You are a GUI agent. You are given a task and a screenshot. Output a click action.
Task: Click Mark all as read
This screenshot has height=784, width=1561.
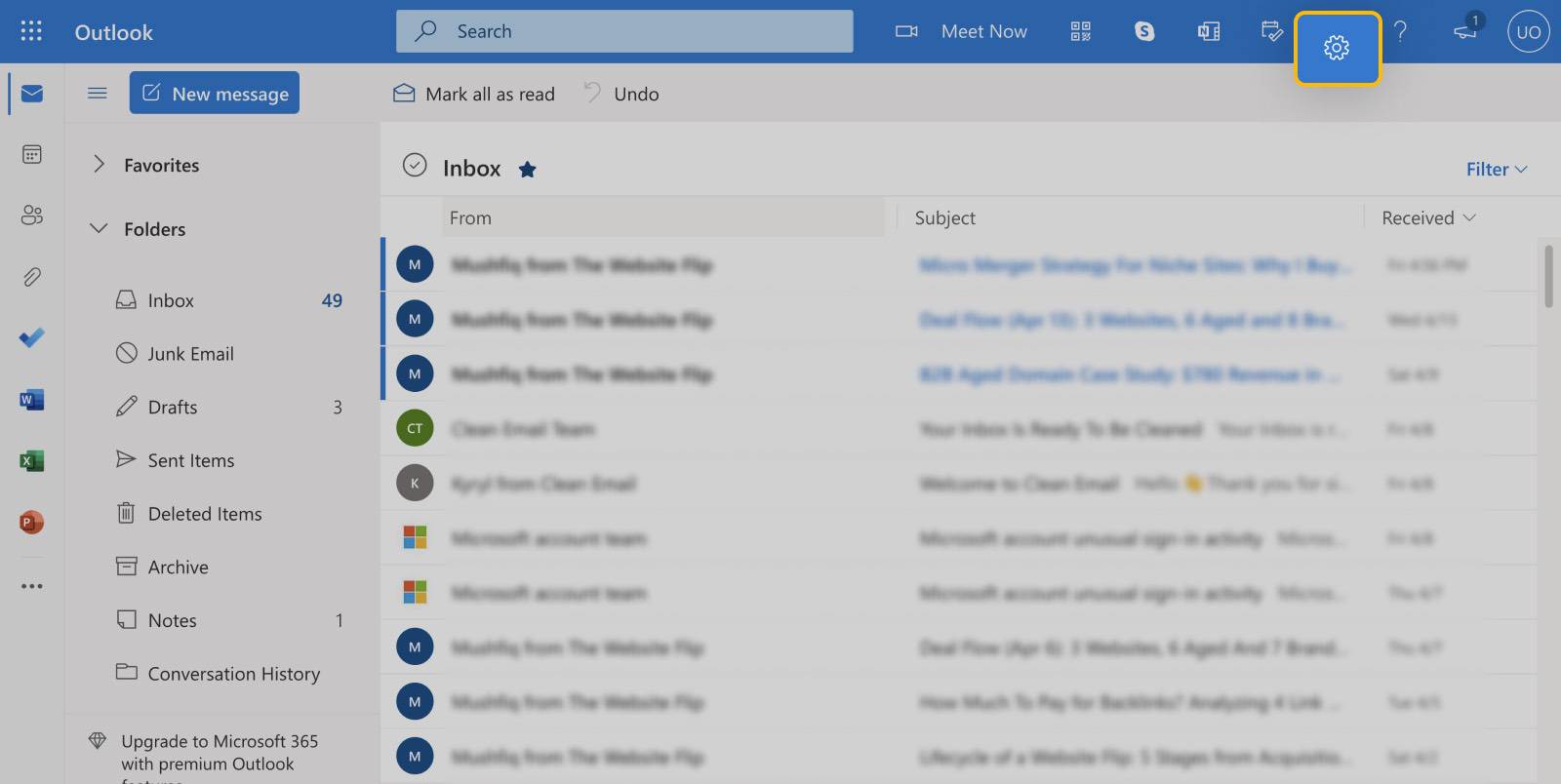point(474,95)
